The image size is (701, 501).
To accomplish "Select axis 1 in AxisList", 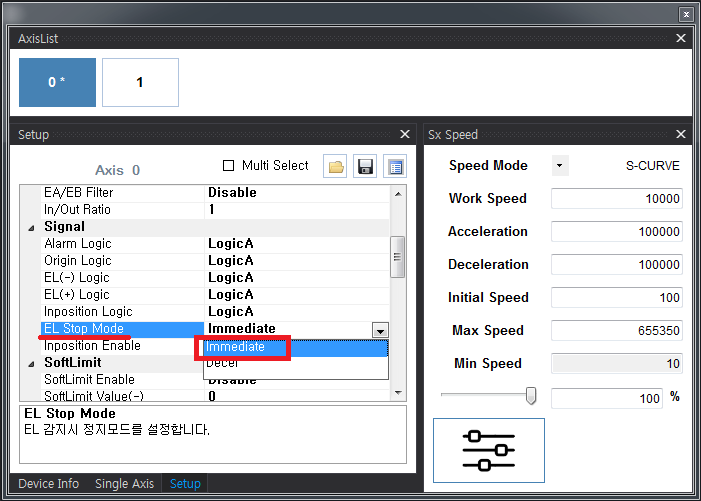I will click(140, 82).
